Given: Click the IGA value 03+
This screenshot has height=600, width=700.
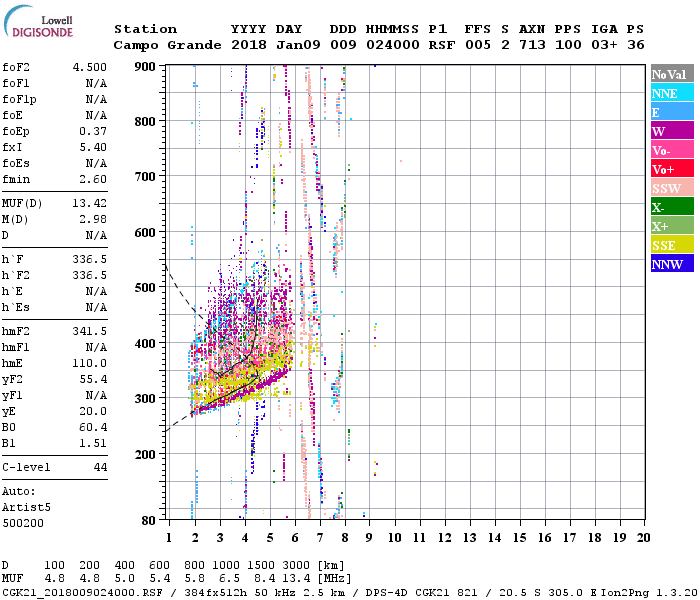Looking at the screenshot, I should click(604, 45).
